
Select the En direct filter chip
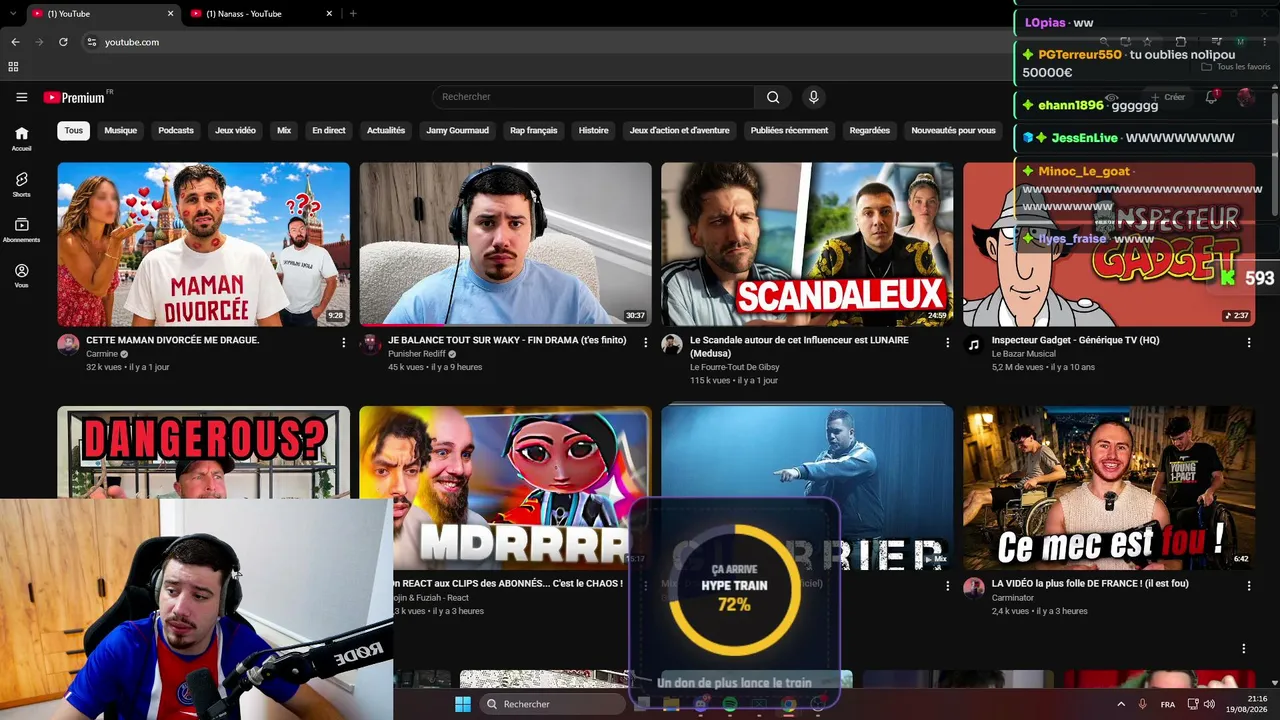point(329,130)
